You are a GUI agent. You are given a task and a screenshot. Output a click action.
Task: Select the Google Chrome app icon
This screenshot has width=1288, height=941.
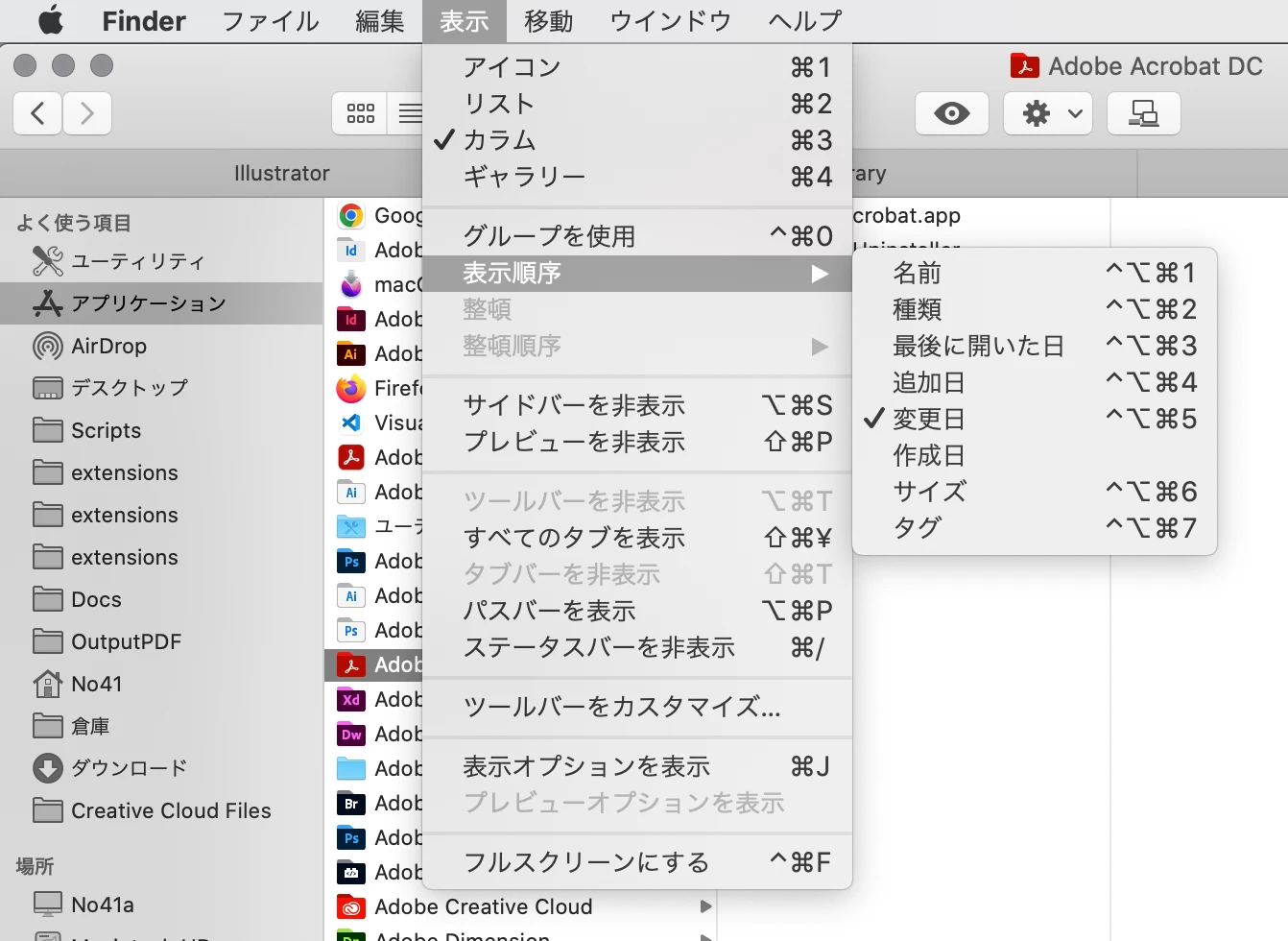(351, 215)
